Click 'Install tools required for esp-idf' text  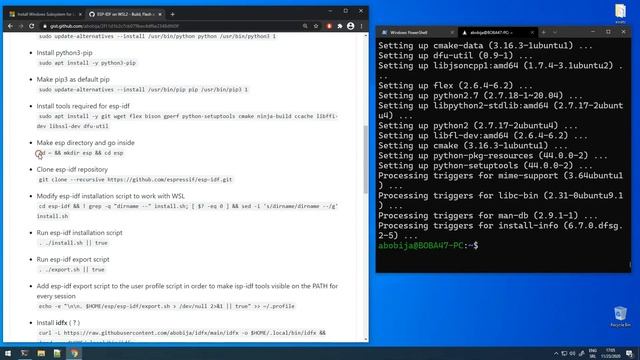pos(83,106)
